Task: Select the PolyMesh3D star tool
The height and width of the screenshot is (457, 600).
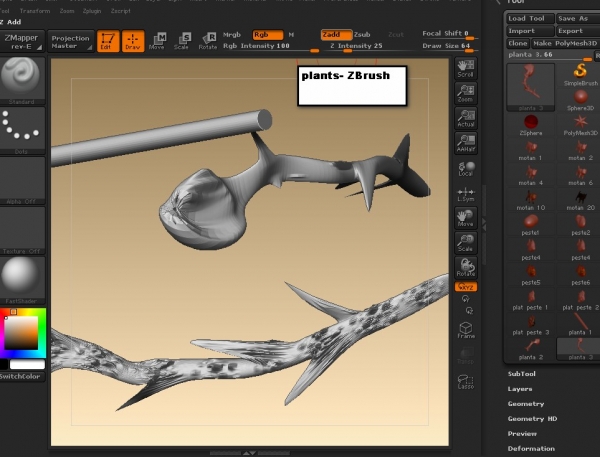Action: click(x=580, y=125)
